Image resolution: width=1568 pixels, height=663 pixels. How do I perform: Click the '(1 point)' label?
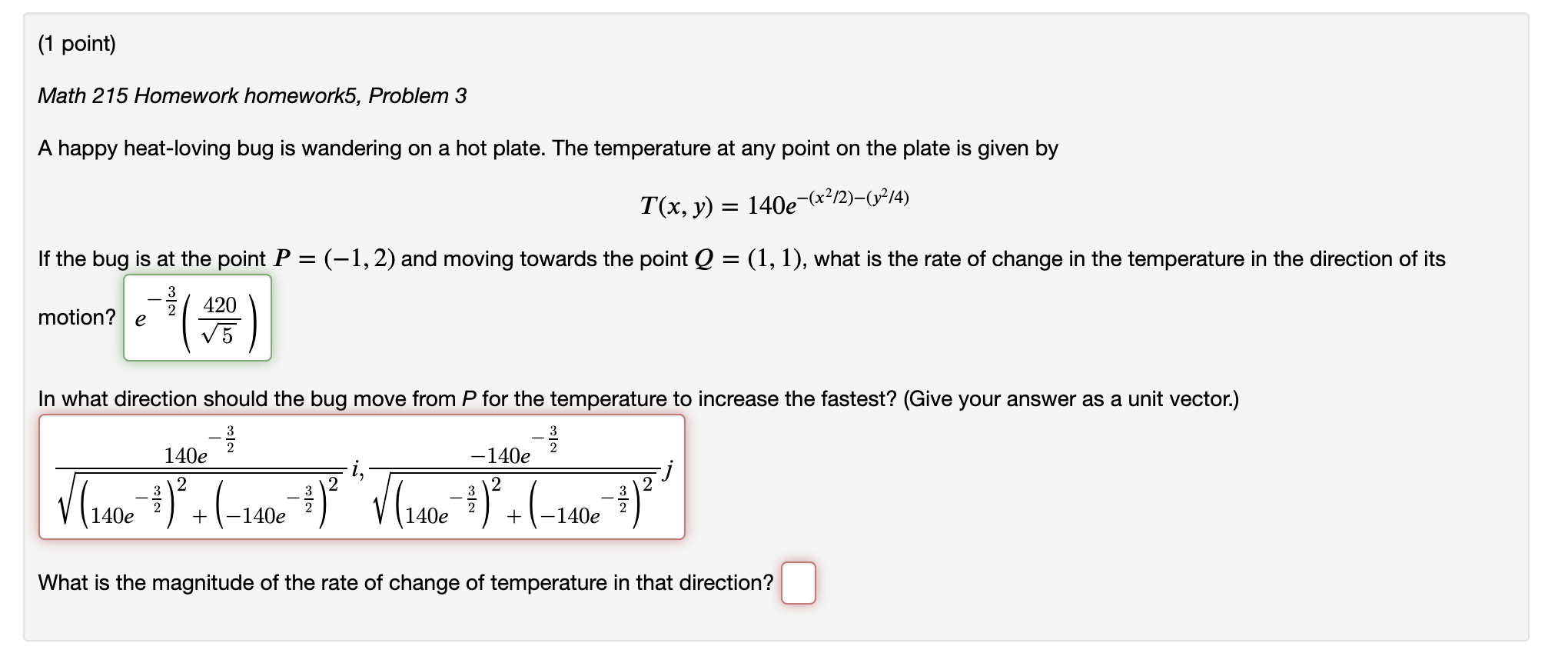click(77, 44)
